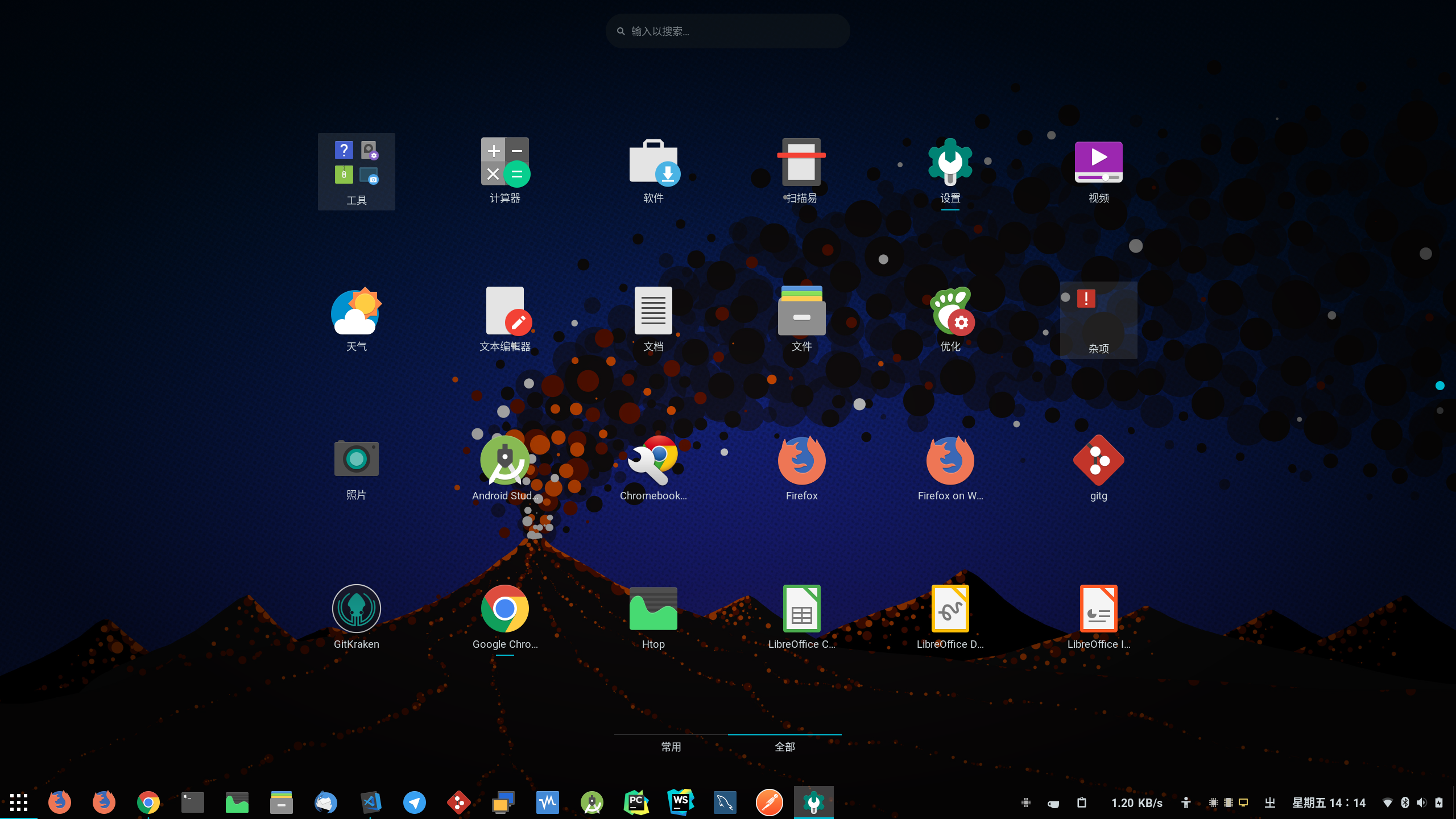
Task: Open LibreOffice Impress
Action: [x=1099, y=617]
